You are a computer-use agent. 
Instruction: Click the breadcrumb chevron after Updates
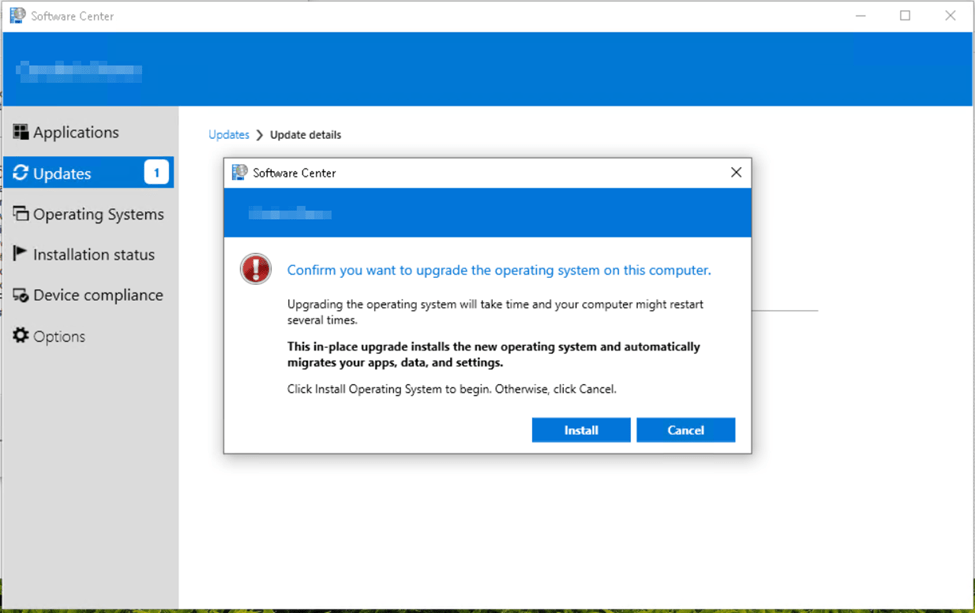pos(260,135)
